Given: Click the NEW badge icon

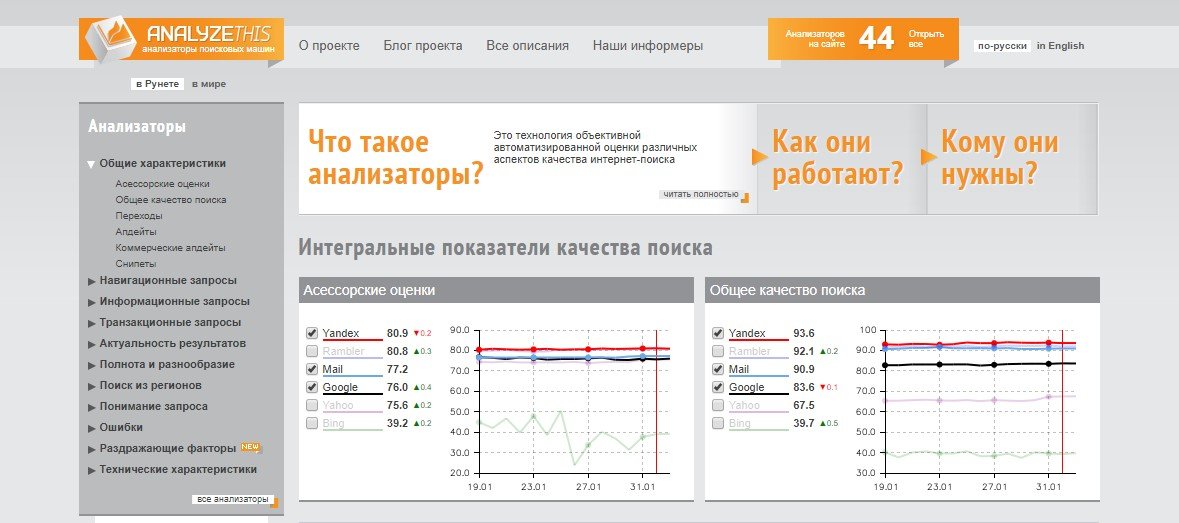Looking at the screenshot, I should coord(250,448).
